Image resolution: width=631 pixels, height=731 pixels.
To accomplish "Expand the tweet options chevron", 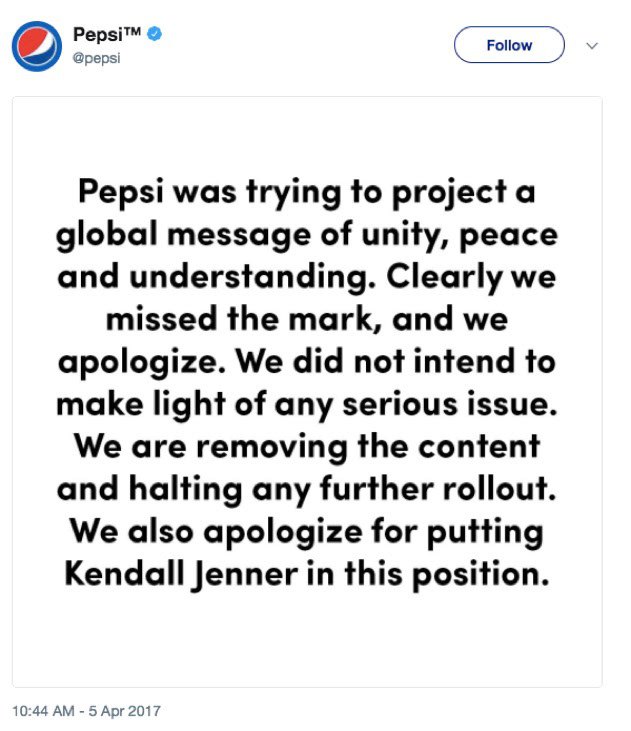I will 592,46.
